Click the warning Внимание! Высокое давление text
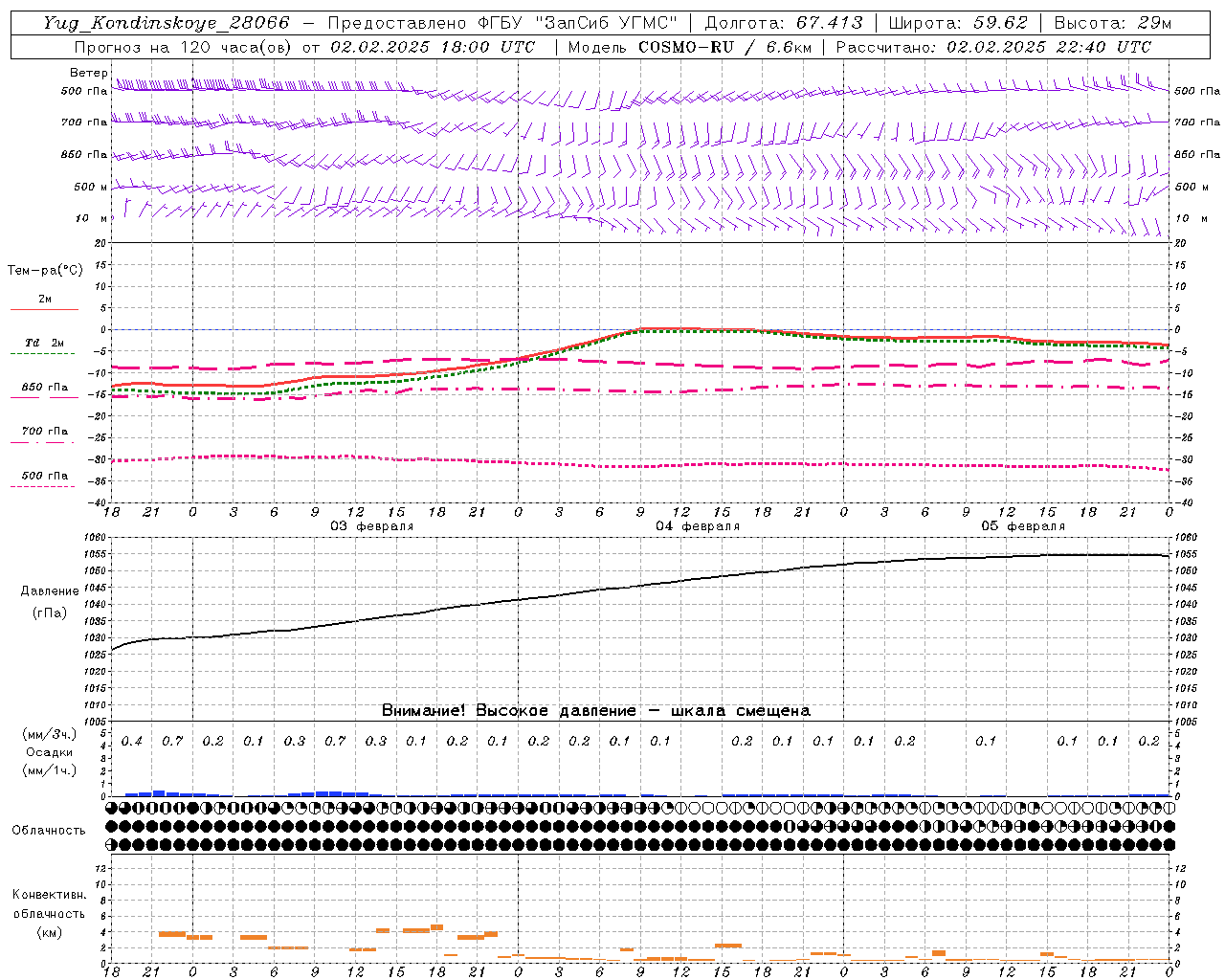Screen dimensions: 1225x980 [x=595, y=711]
